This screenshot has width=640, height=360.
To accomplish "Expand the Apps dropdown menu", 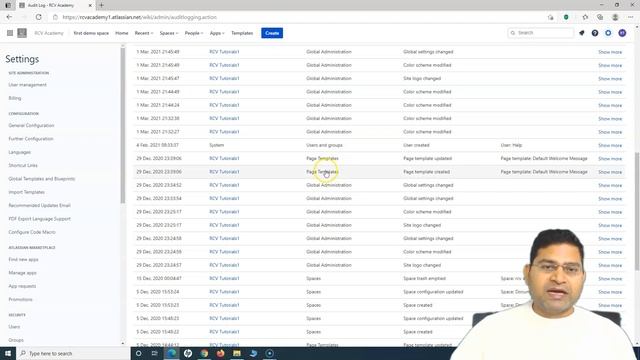I will pyautogui.click(x=217, y=33).
